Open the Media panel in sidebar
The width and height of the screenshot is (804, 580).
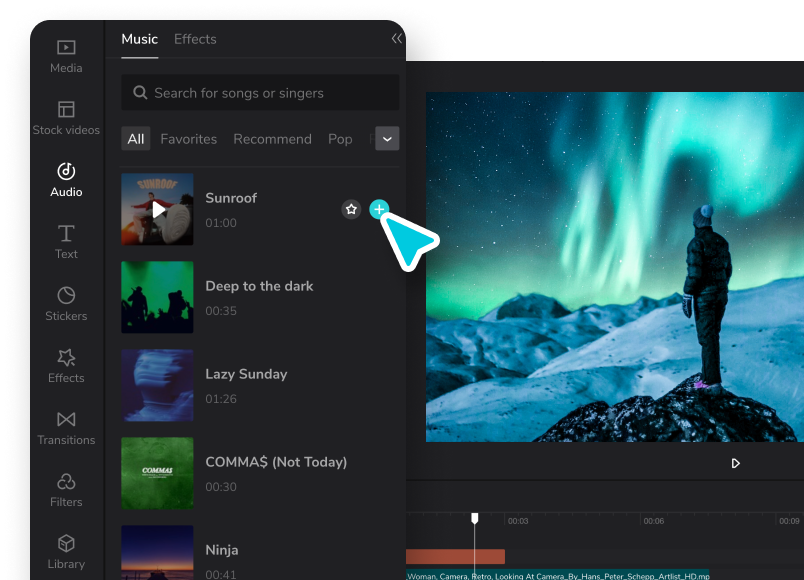pyautogui.click(x=66, y=56)
